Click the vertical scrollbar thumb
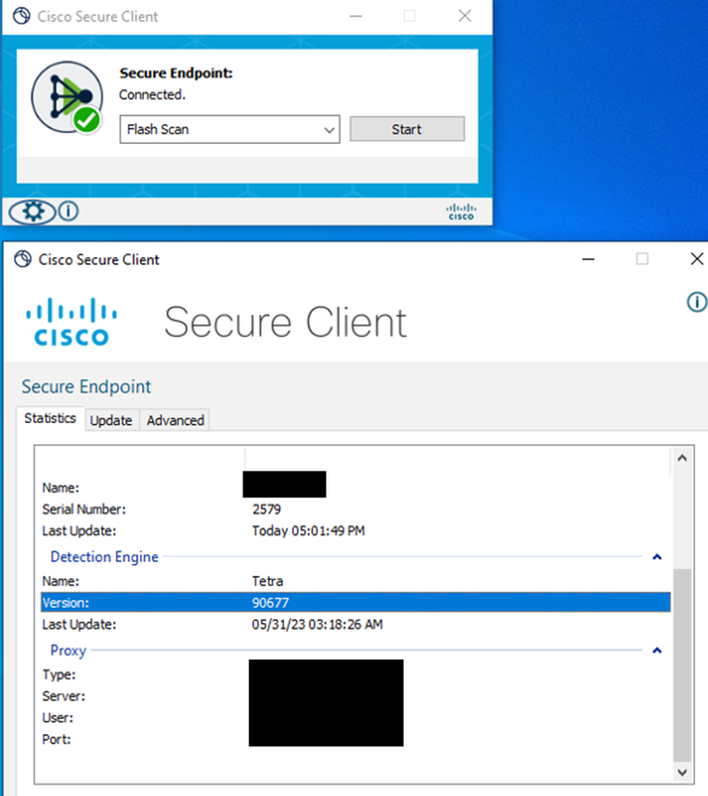 (x=682, y=666)
